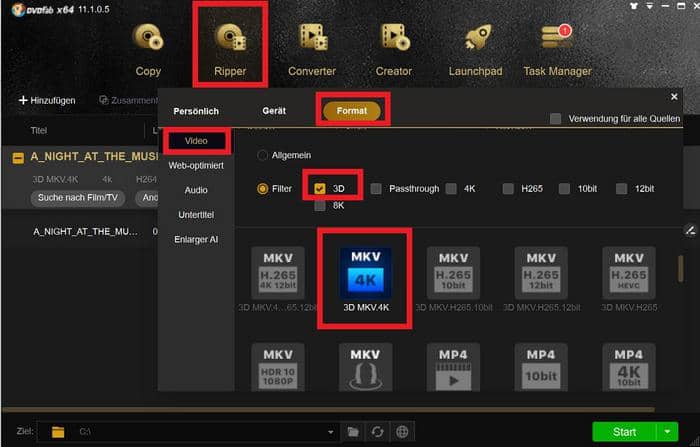Switch to the Persönlich tab
This screenshot has width=700, height=447.
click(x=196, y=111)
